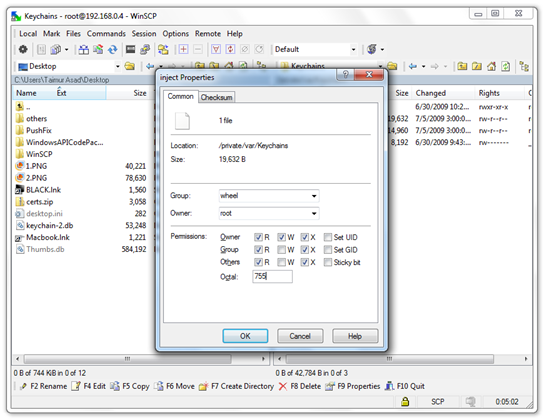Viewport: 544px width, 420px height.
Task: Open in PuTTY toolbar icon
Action: pyautogui.click(x=145, y=49)
